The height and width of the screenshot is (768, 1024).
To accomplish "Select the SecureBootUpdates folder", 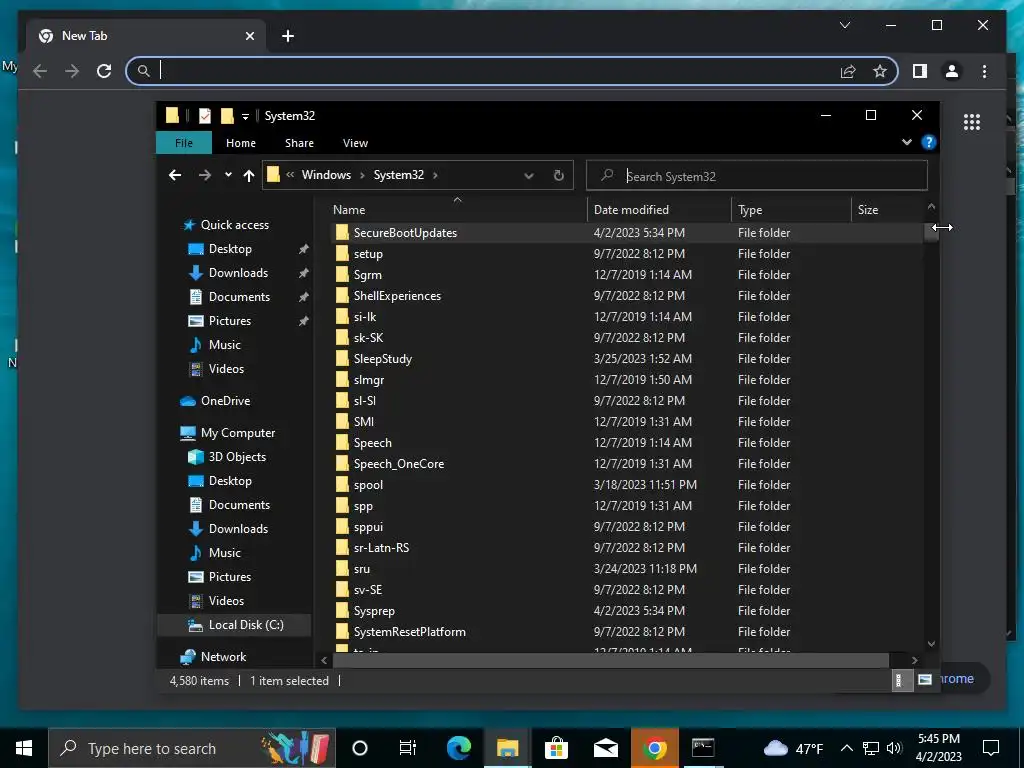I will click(x=405, y=232).
